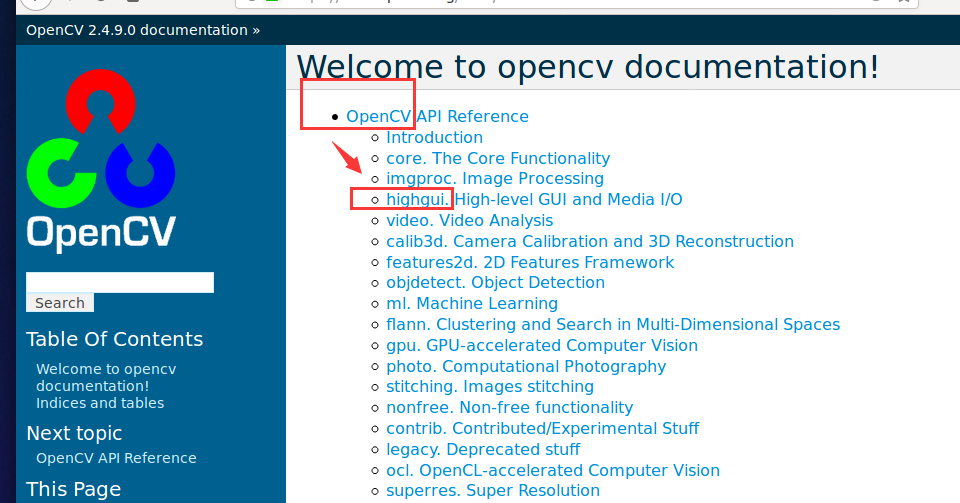
Task: Open highgui. High-level GUI and Media I/O
Action: pyautogui.click(x=534, y=199)
